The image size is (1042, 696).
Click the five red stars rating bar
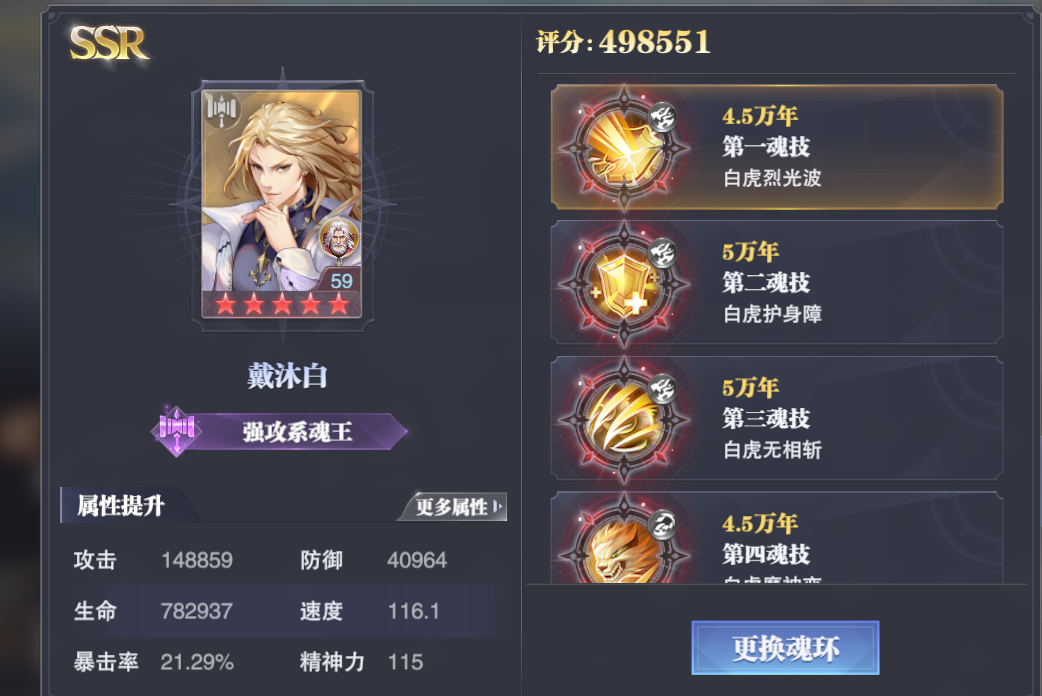282,304
